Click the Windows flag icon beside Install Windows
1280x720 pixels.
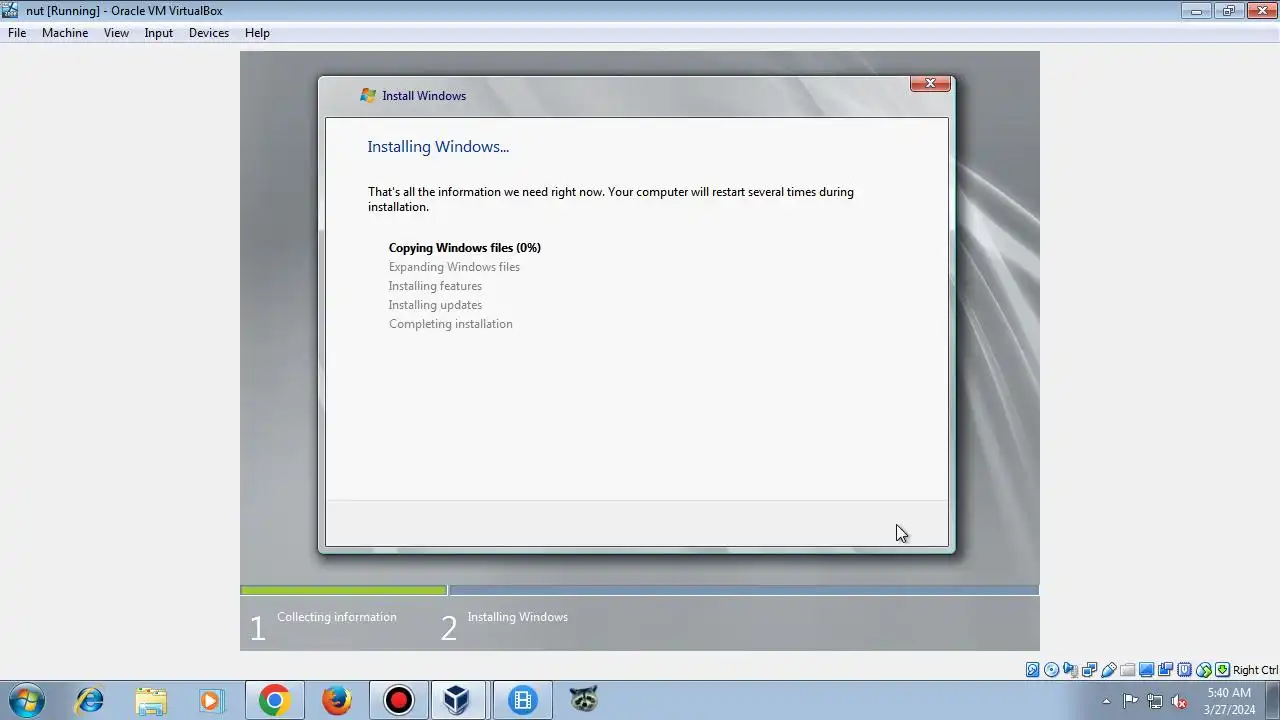(x=368, y=96)
